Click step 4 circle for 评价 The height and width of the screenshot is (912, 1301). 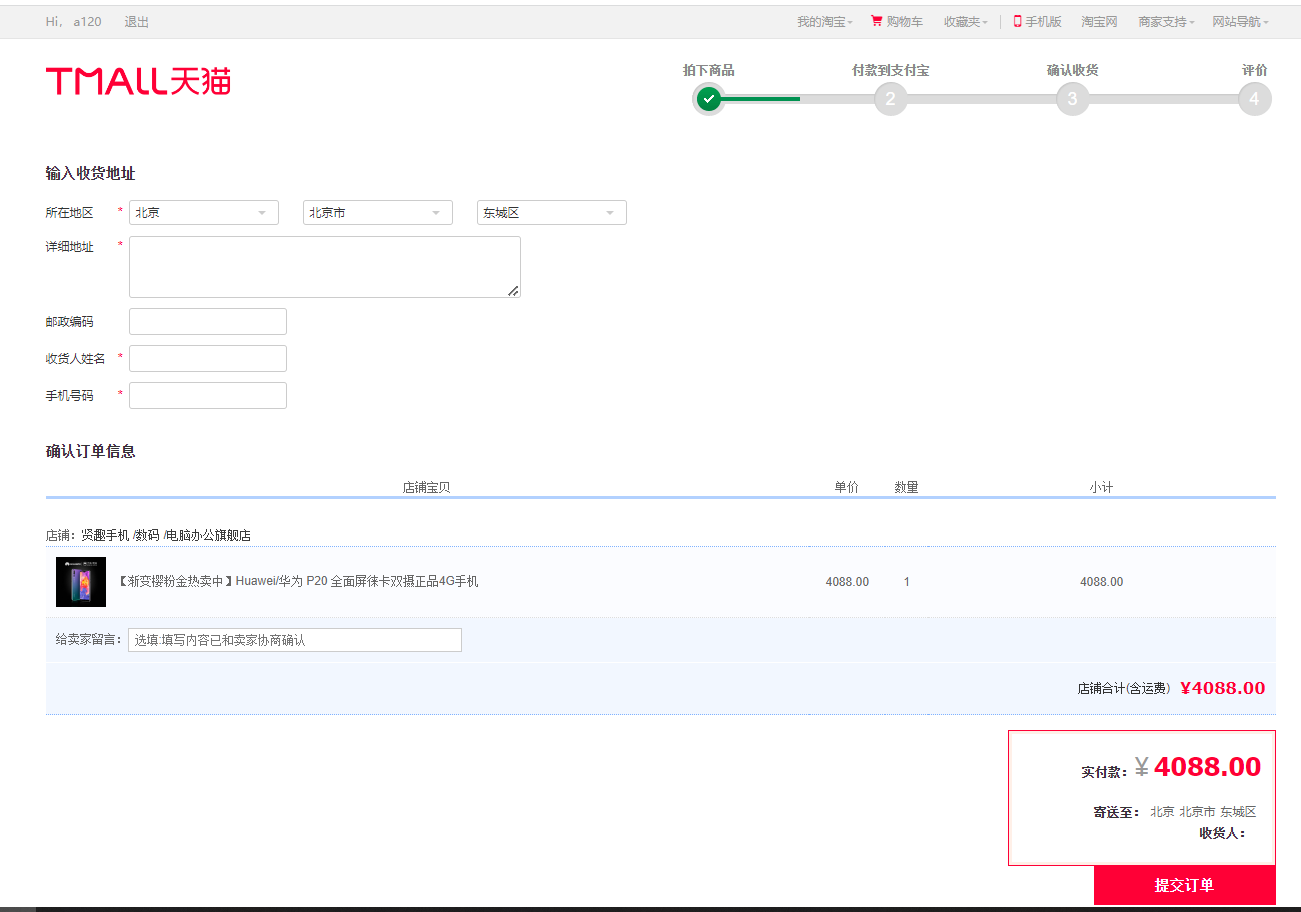pyautogui.click(x=1254, y=98)
